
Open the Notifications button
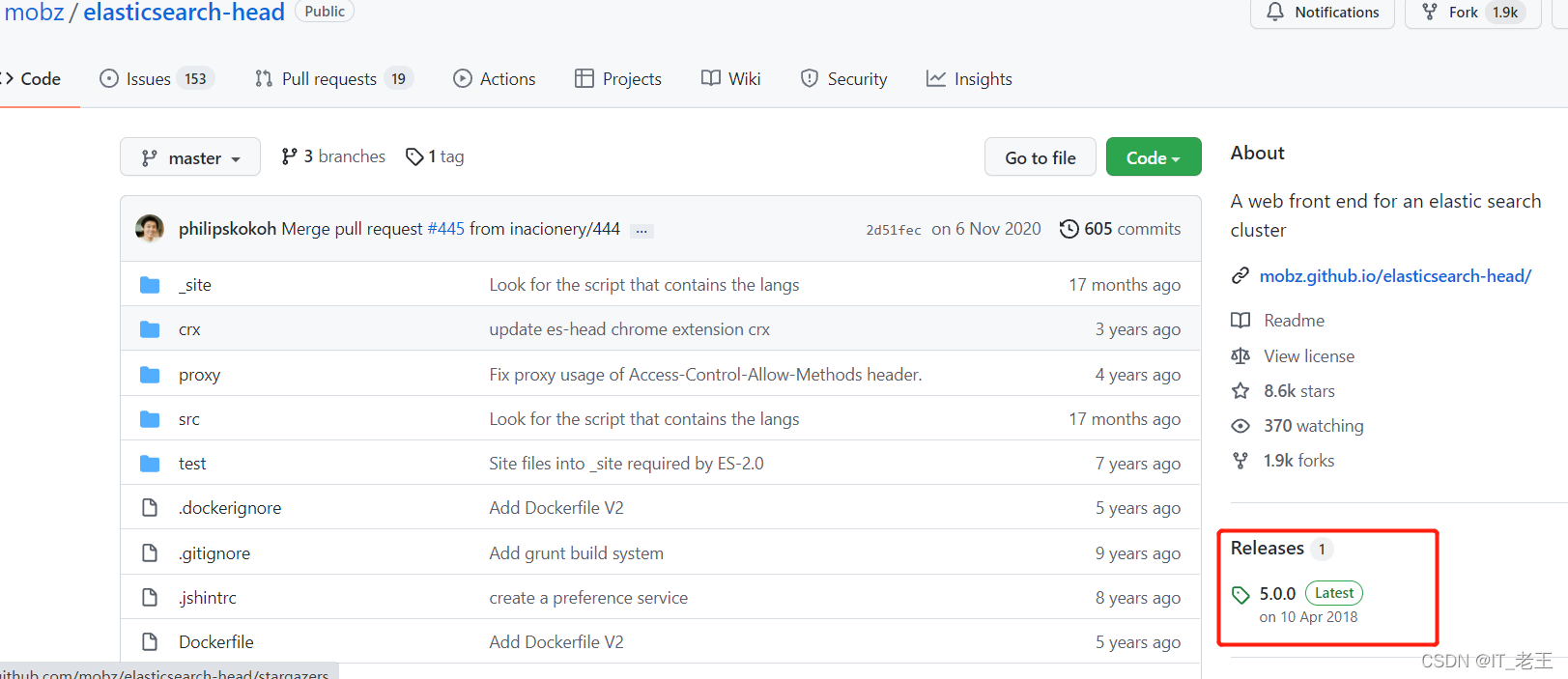point(1322,13)
